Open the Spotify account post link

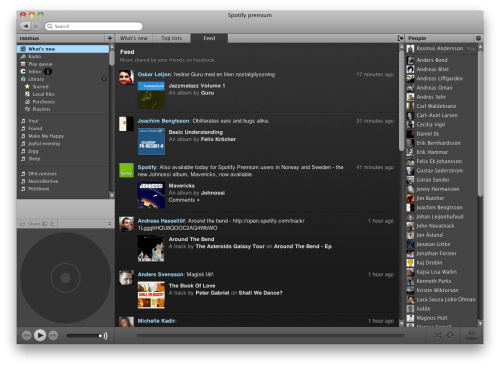pos(147,167)
